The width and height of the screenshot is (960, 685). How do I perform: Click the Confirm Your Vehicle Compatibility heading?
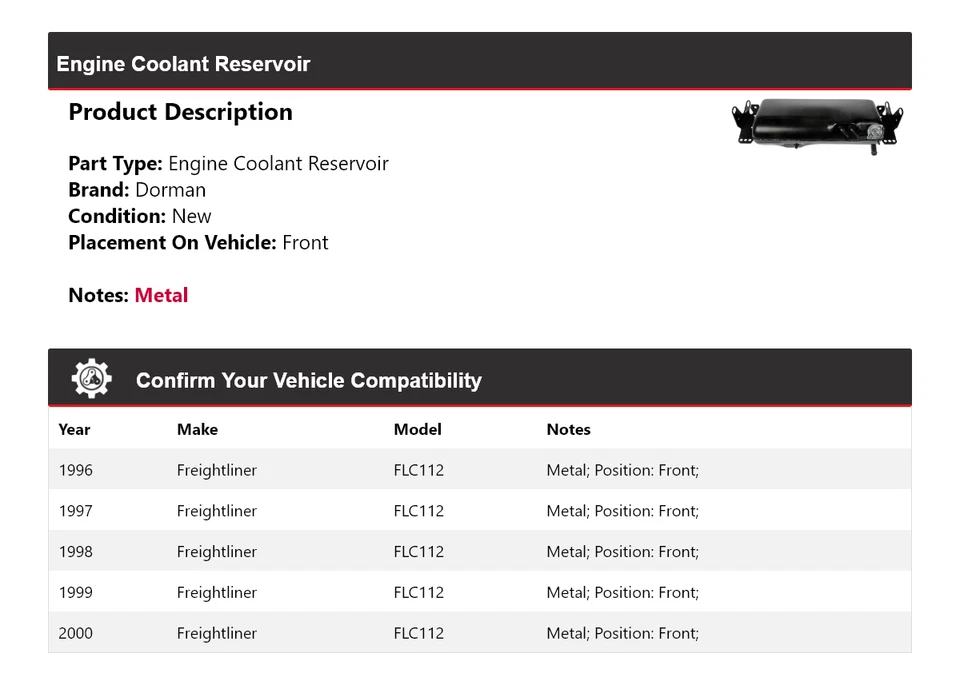(x=308, y=381)
